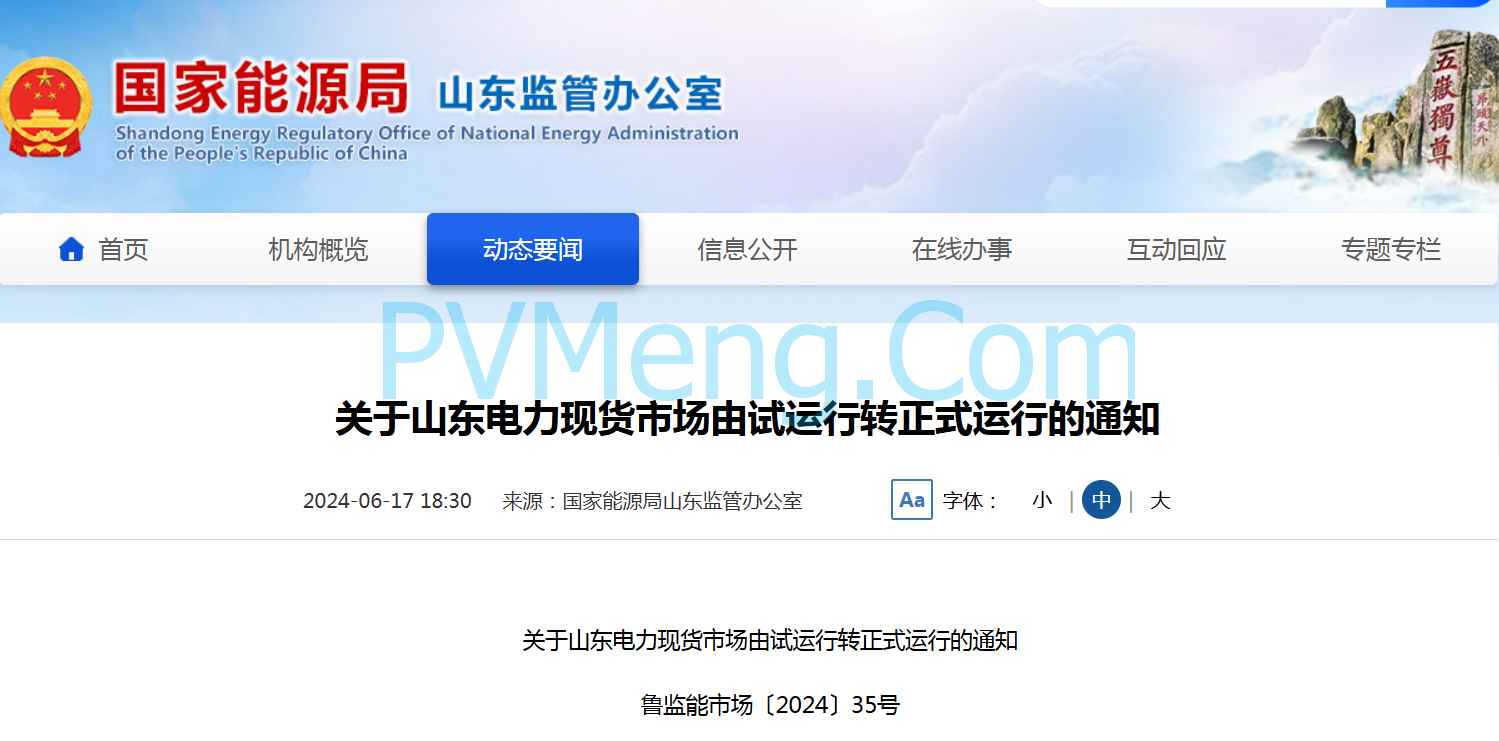The image size is (1499, 741).
Task: Click the national emblem logo
Action: pos(46,108)
